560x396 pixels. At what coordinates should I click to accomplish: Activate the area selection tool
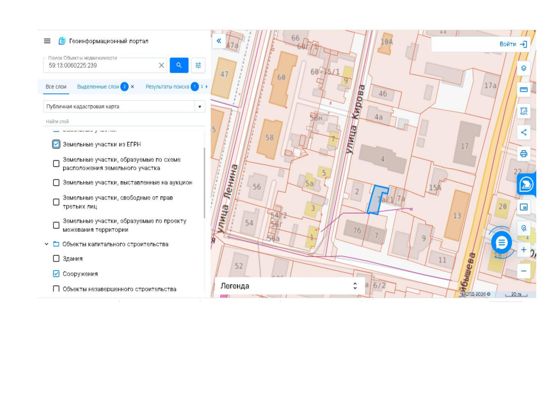(x=524, y=111)
